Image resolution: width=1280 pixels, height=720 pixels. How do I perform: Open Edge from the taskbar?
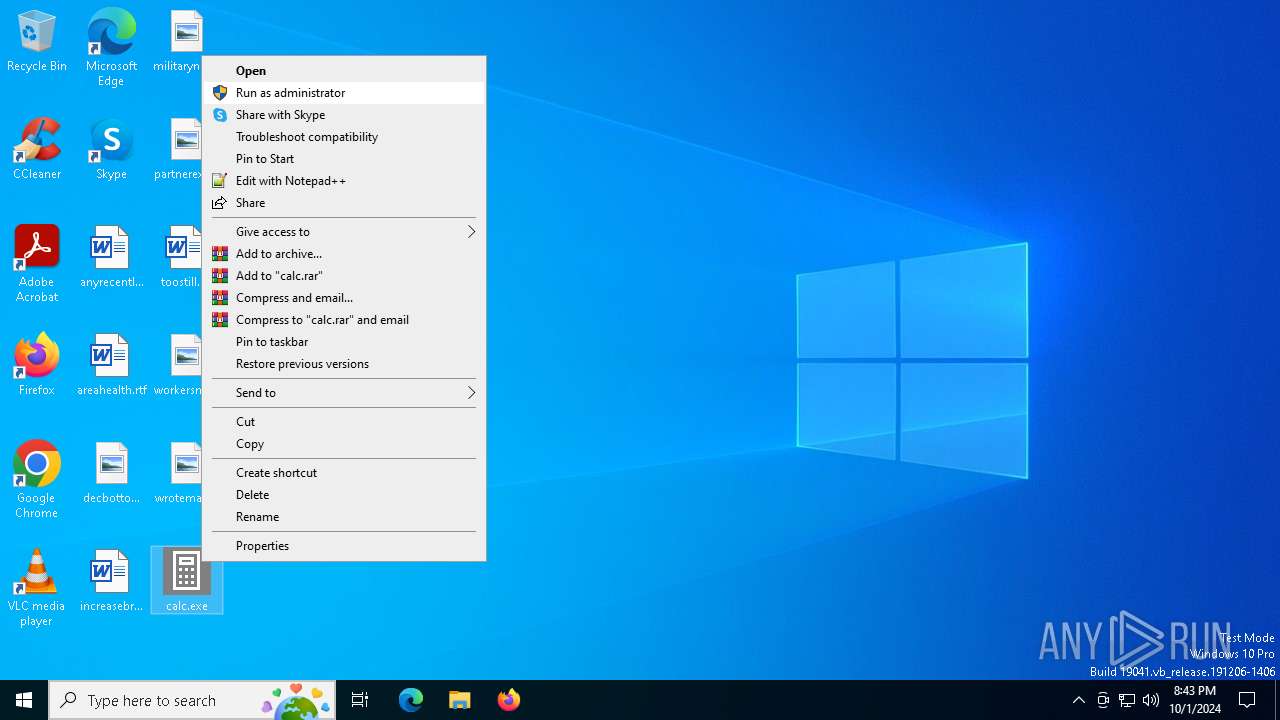[411, 700]
